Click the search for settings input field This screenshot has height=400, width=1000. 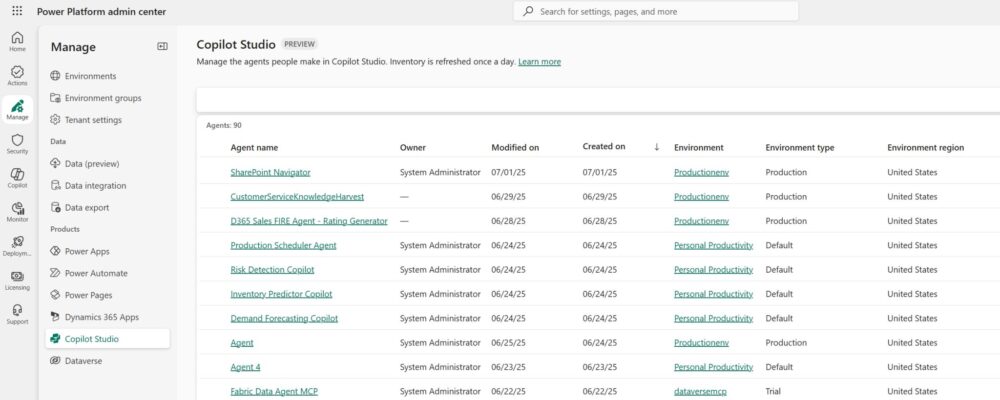(656, 11)
